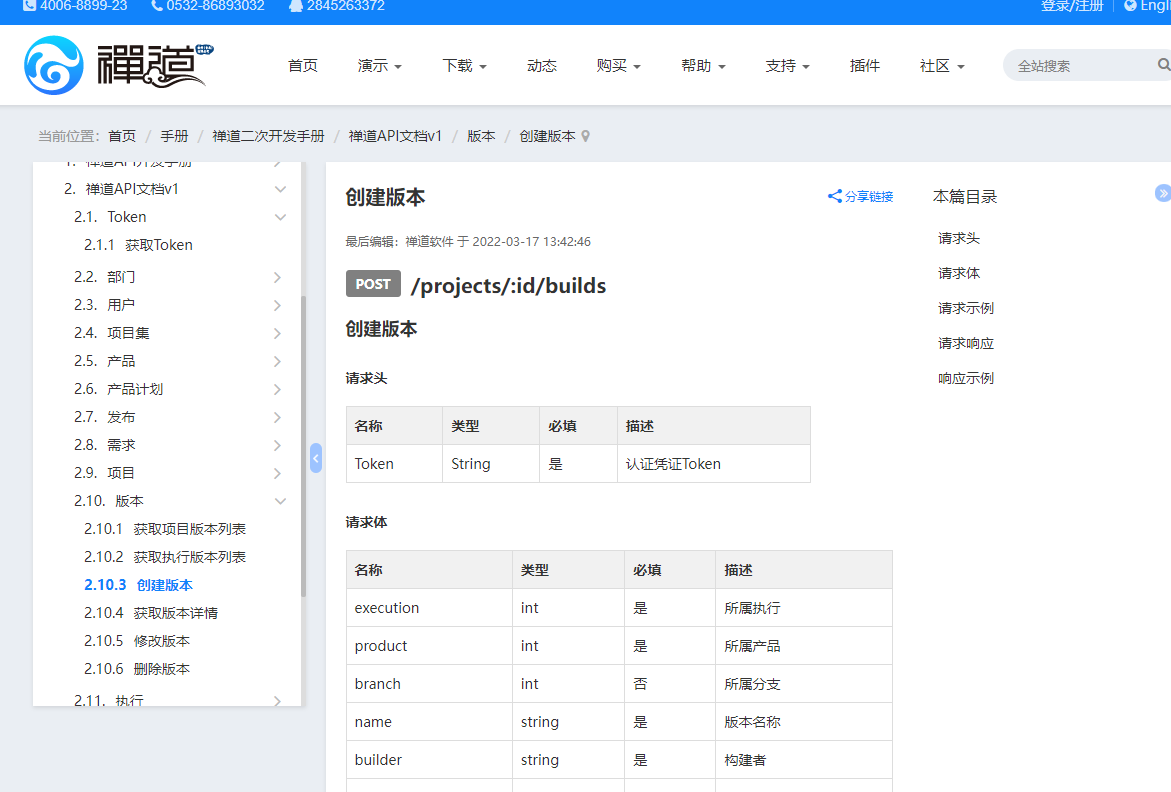Open the 动态 menu item
The width and height of the screenshot is (1171, 792).
541,66
